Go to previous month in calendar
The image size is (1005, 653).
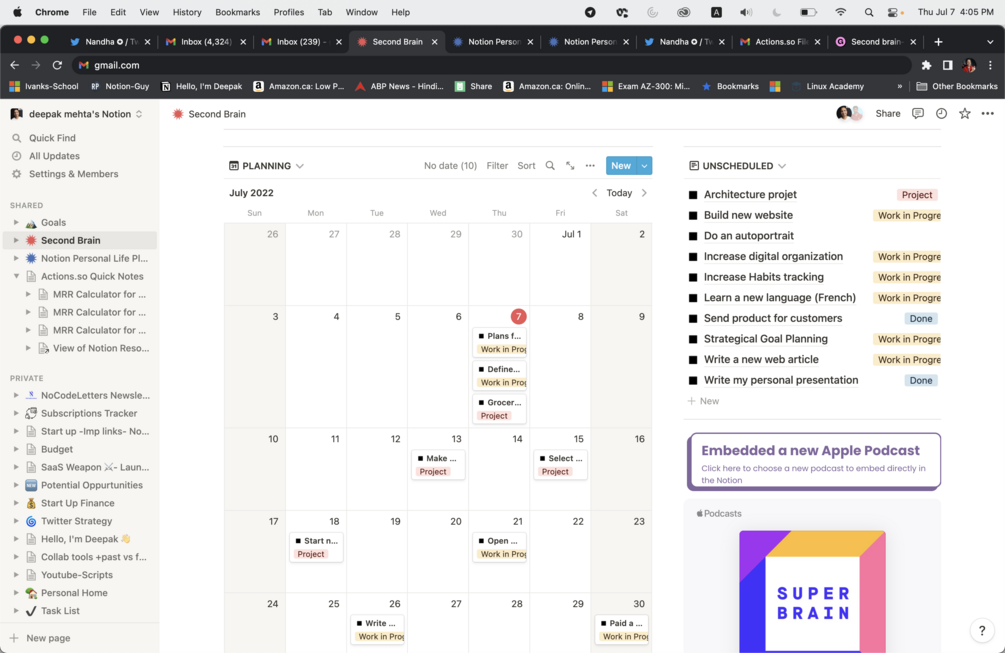595,193
